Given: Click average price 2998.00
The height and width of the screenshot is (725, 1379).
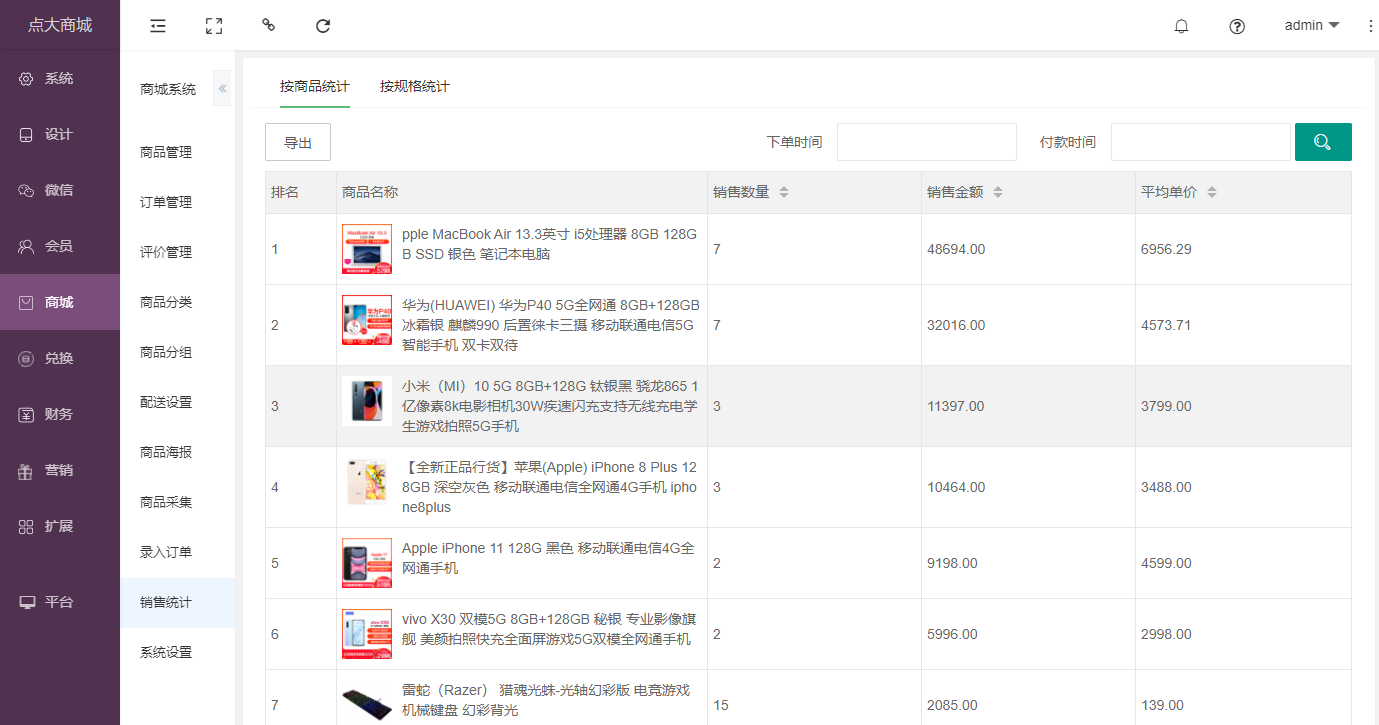Looking at the screenshot, I should [1166, 634].
